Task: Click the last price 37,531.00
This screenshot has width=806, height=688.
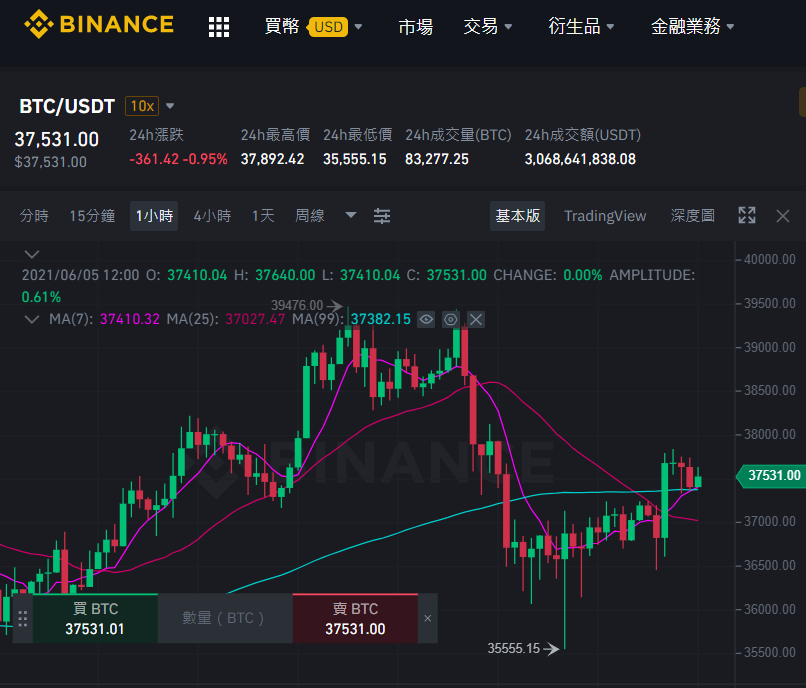Action: pyautogui.click(x=57, y=139)
